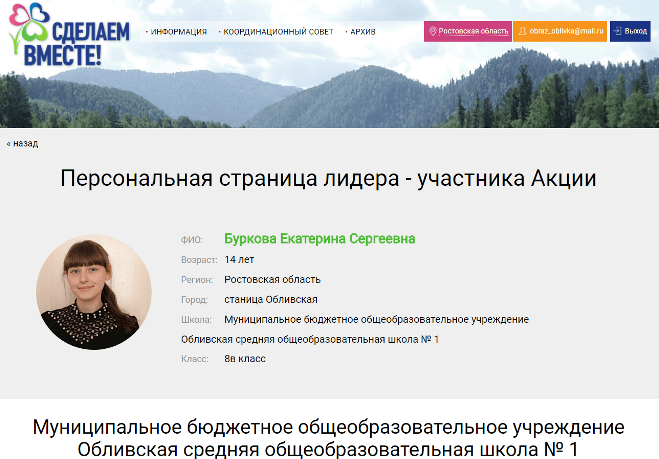
Task: Go back via the « назад link
Action: [x=22, y=143]
